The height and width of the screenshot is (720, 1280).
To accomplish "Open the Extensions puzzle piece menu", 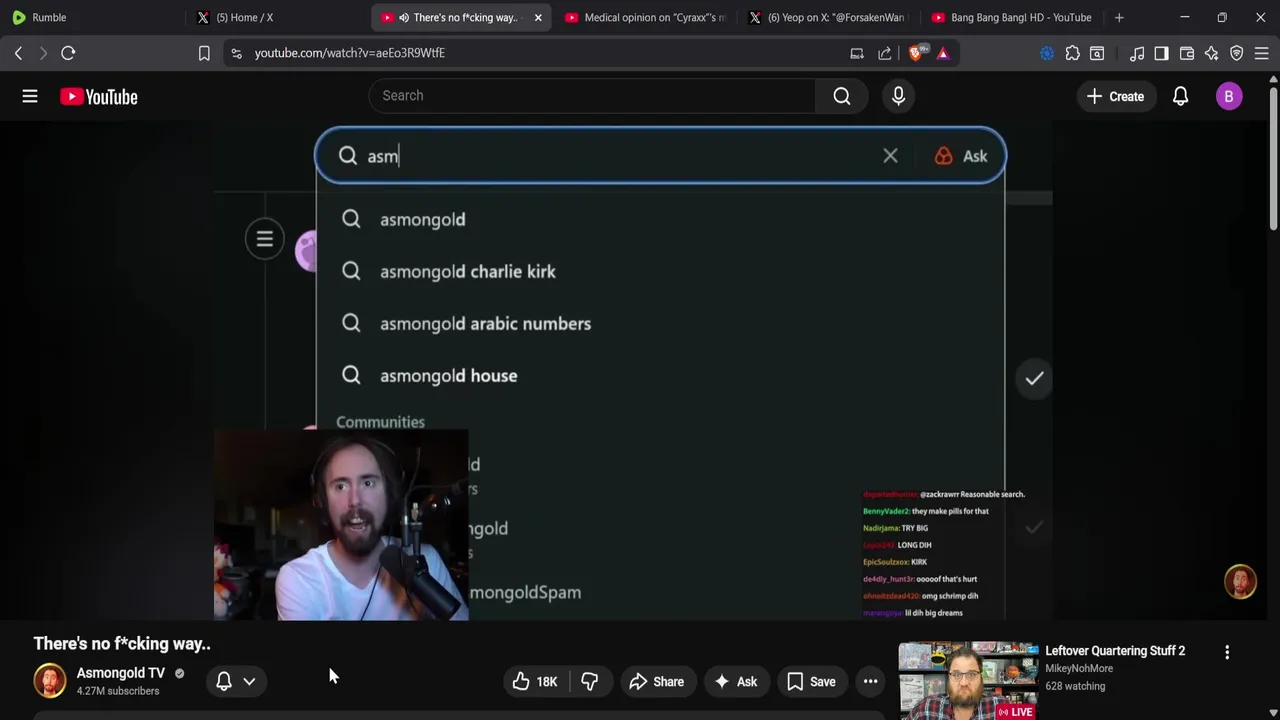I will [1072, 53].
